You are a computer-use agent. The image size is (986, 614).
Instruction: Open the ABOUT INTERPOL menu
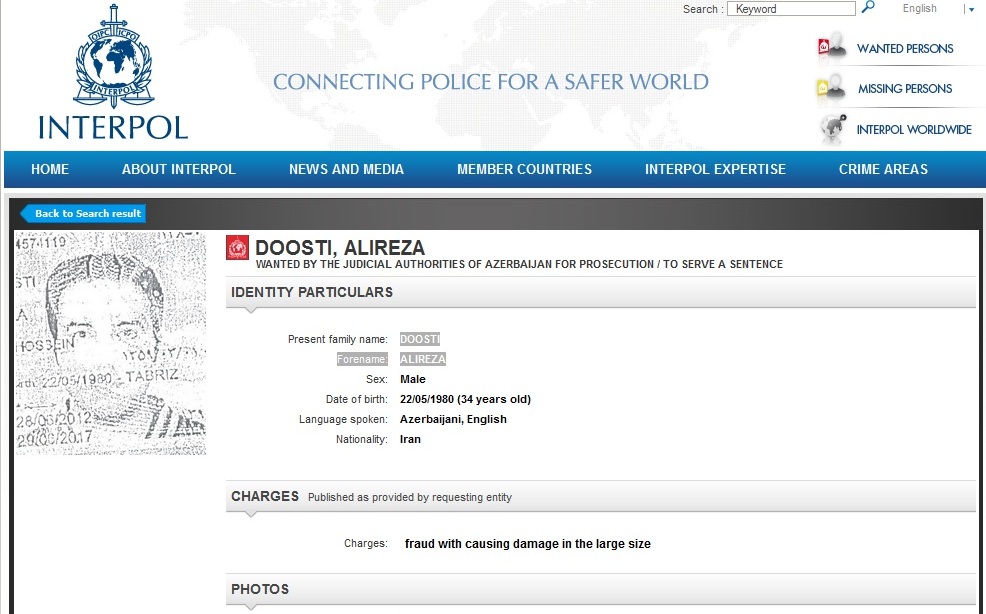(x=179, y=169)
